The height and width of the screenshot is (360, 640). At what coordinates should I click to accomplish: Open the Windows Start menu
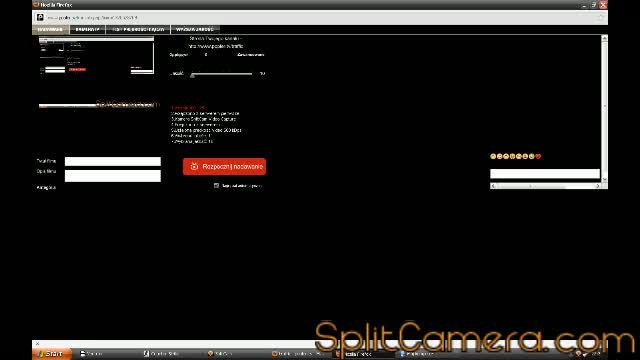pyautogui.click(x=52, y=354)
